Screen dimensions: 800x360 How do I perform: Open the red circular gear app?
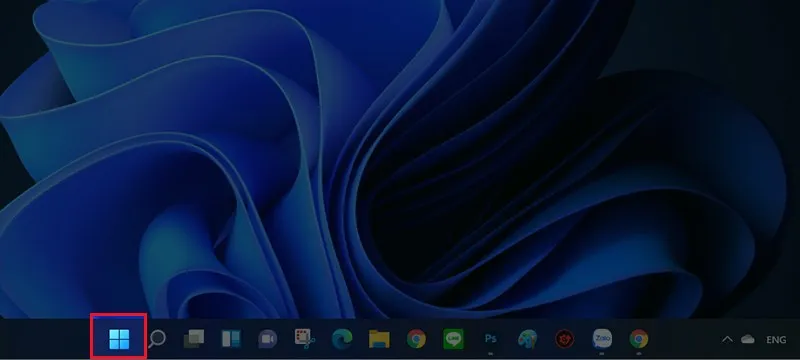point(564,339)
